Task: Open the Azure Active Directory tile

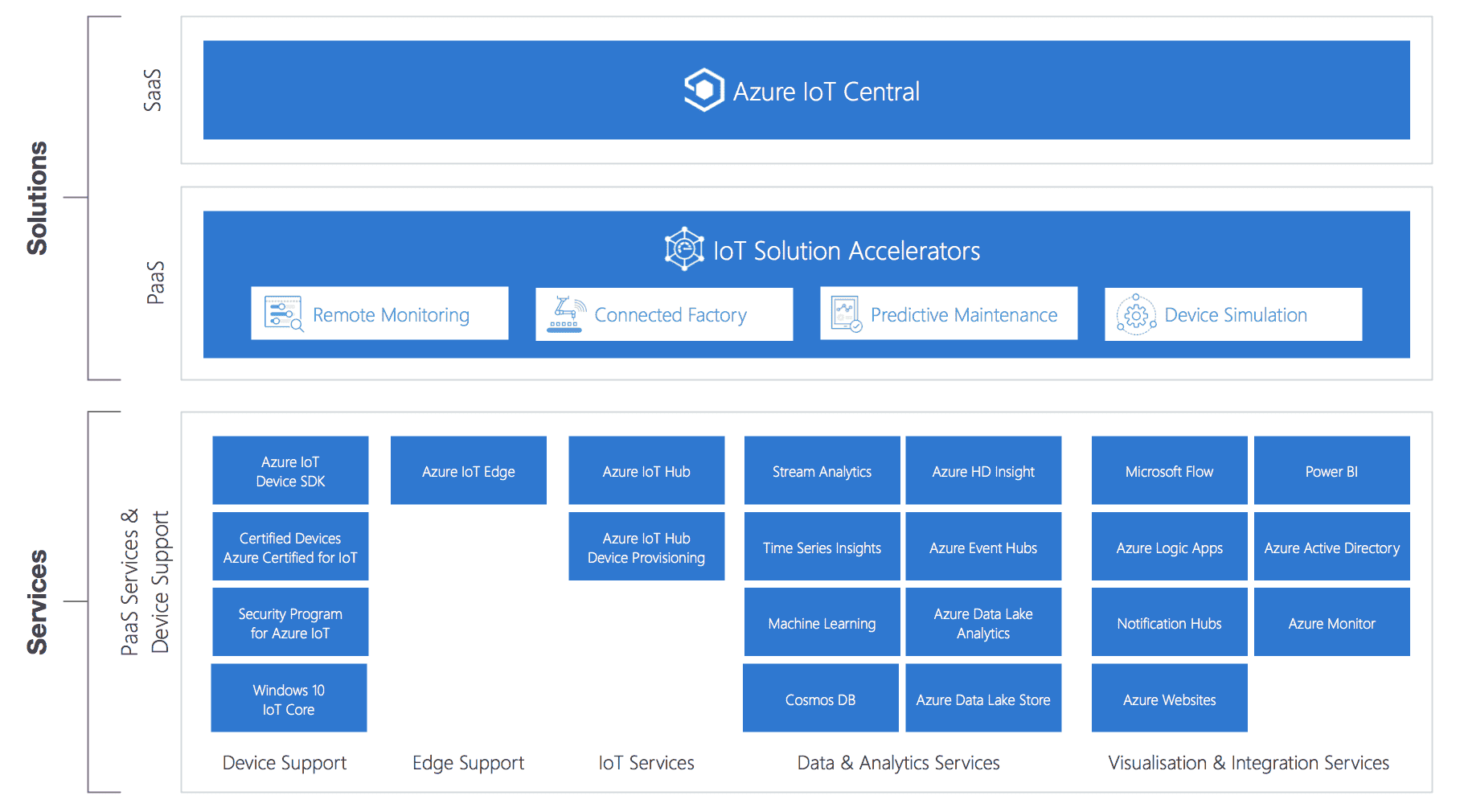Action: point(1331,547)
